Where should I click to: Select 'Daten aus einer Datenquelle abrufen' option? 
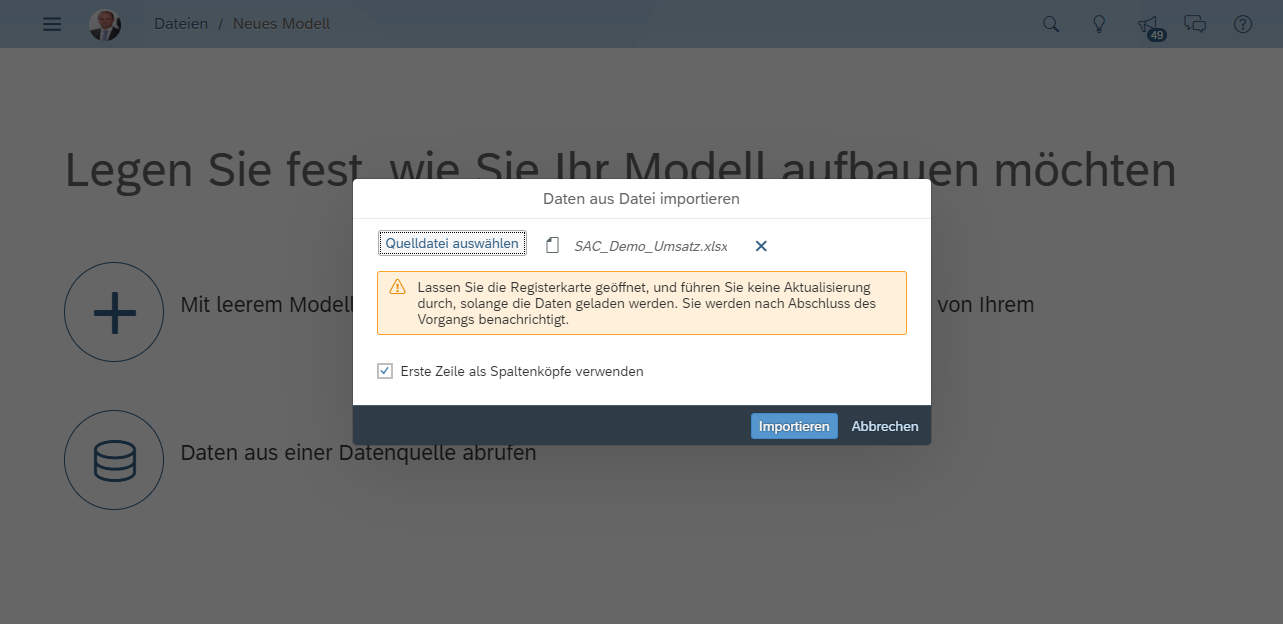click(358, 453)
